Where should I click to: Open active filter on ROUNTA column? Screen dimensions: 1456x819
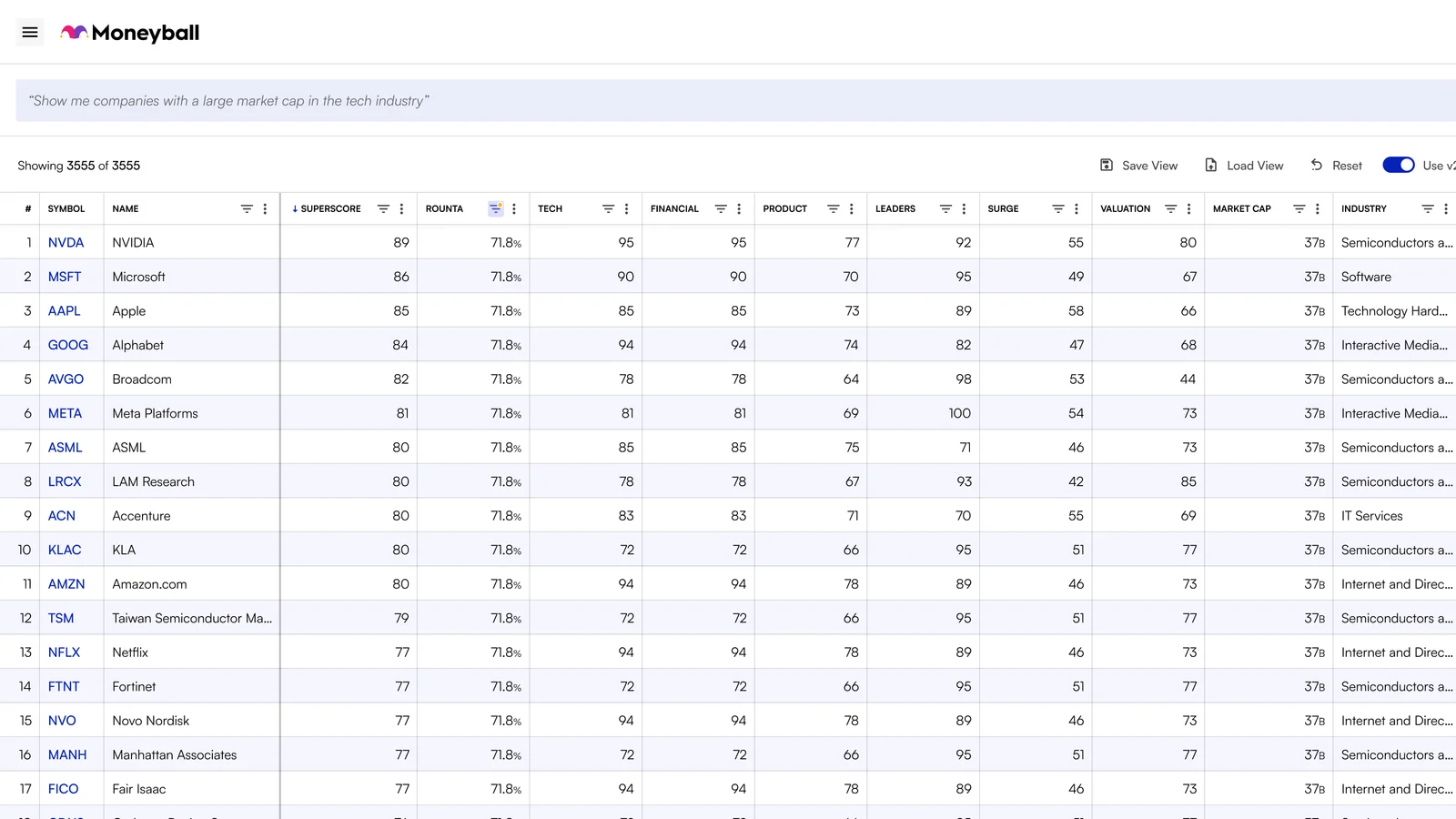pyautogui.click(x=496, y=209)
